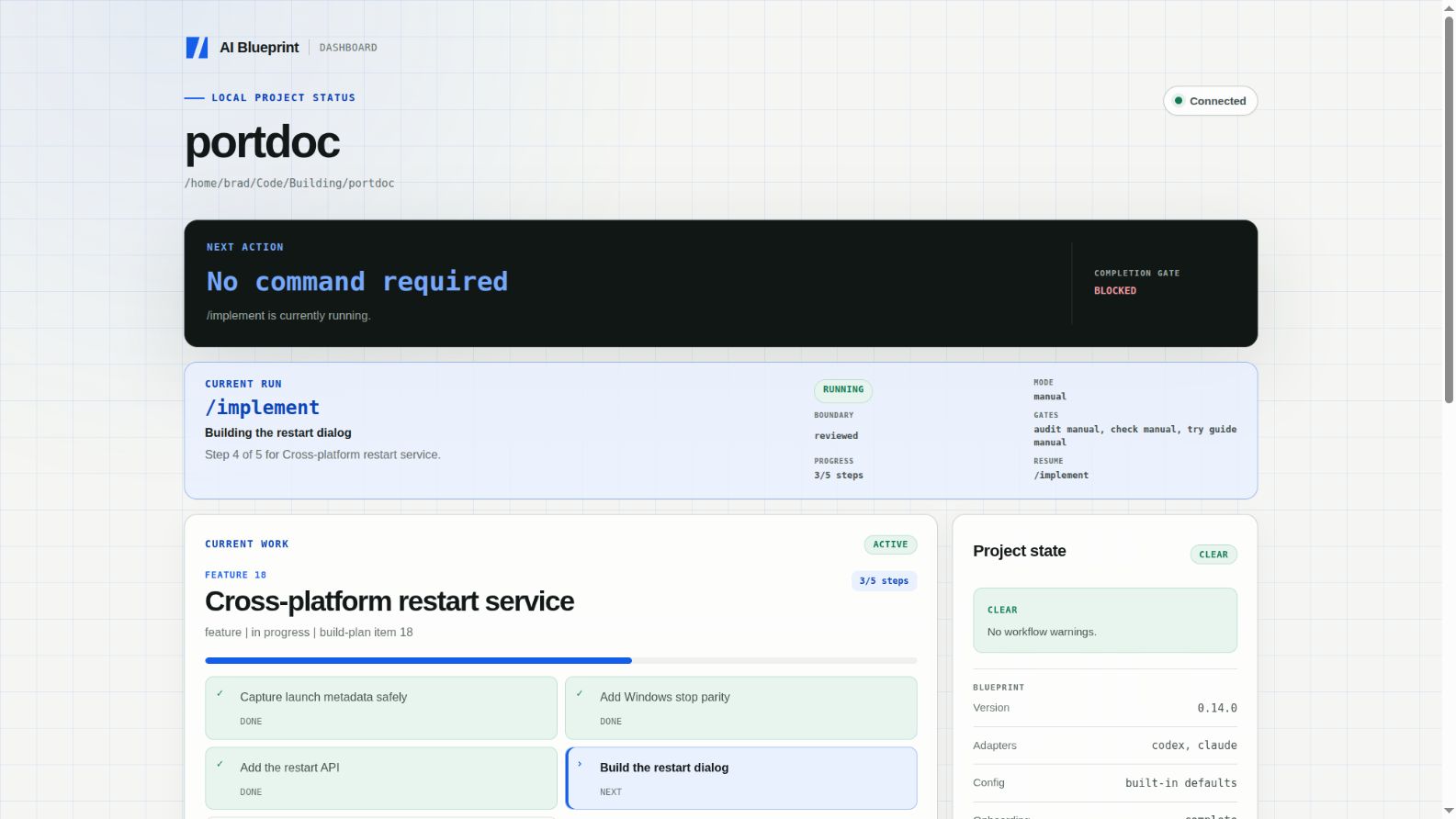Click the BLOCKED completion gate status
The width and height of the screenshot is (1456, 819).
point(1115,291)
